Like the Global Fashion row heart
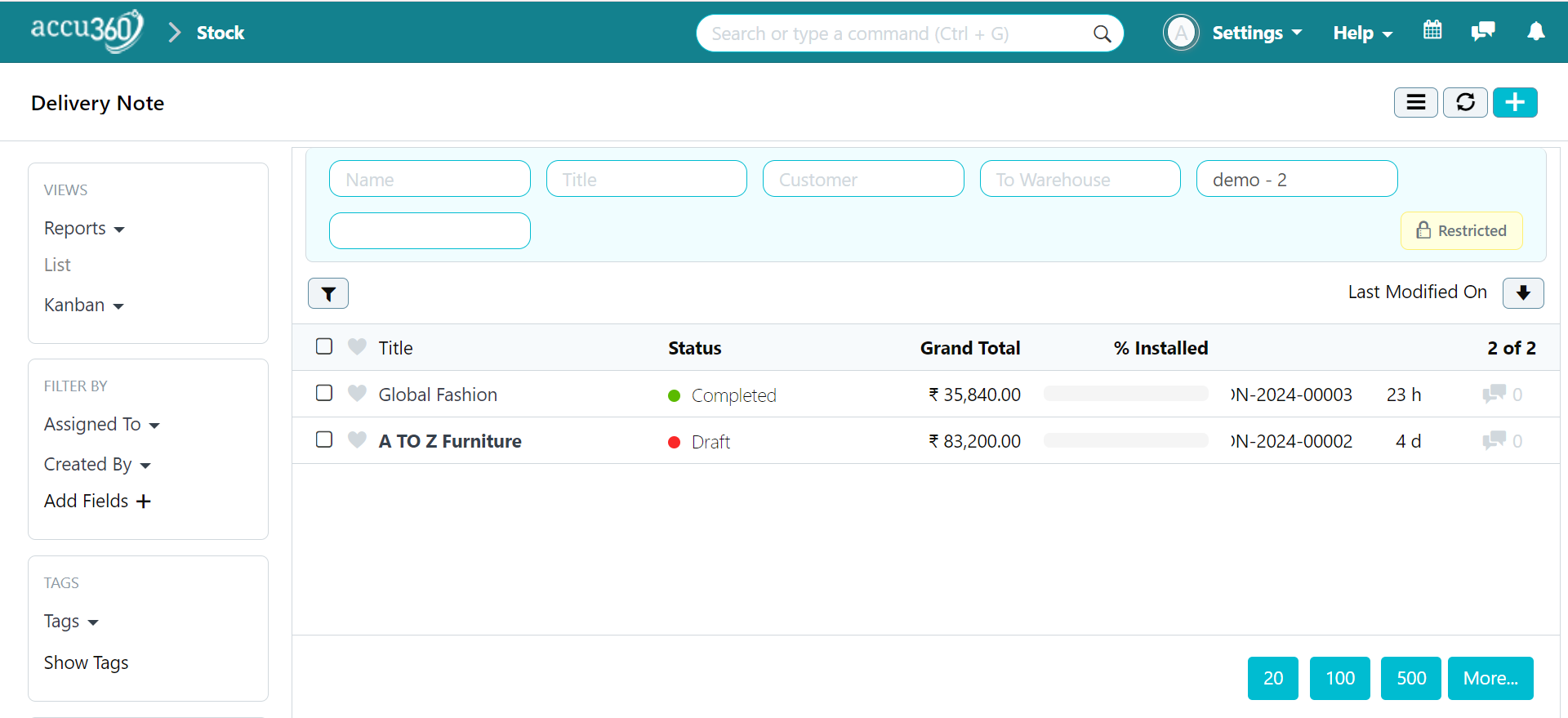 coord(357,394)
